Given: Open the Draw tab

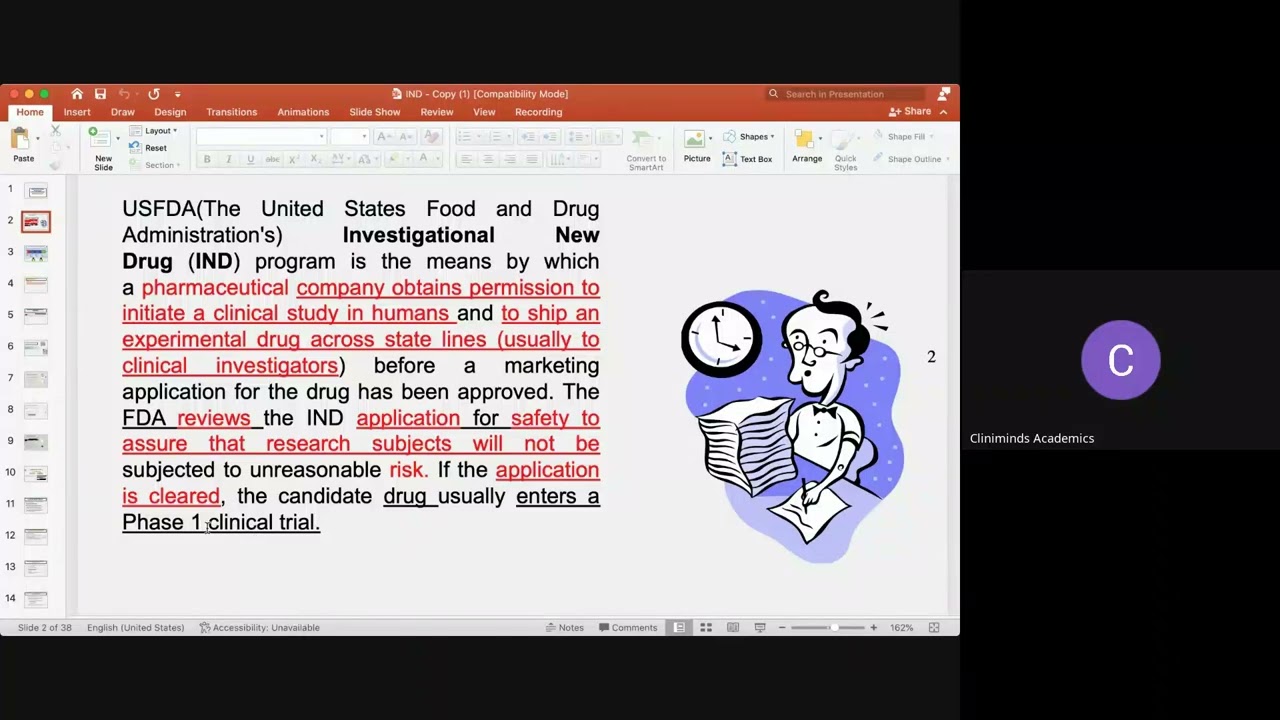Looking at the screenshot, I should click(122, 112).
